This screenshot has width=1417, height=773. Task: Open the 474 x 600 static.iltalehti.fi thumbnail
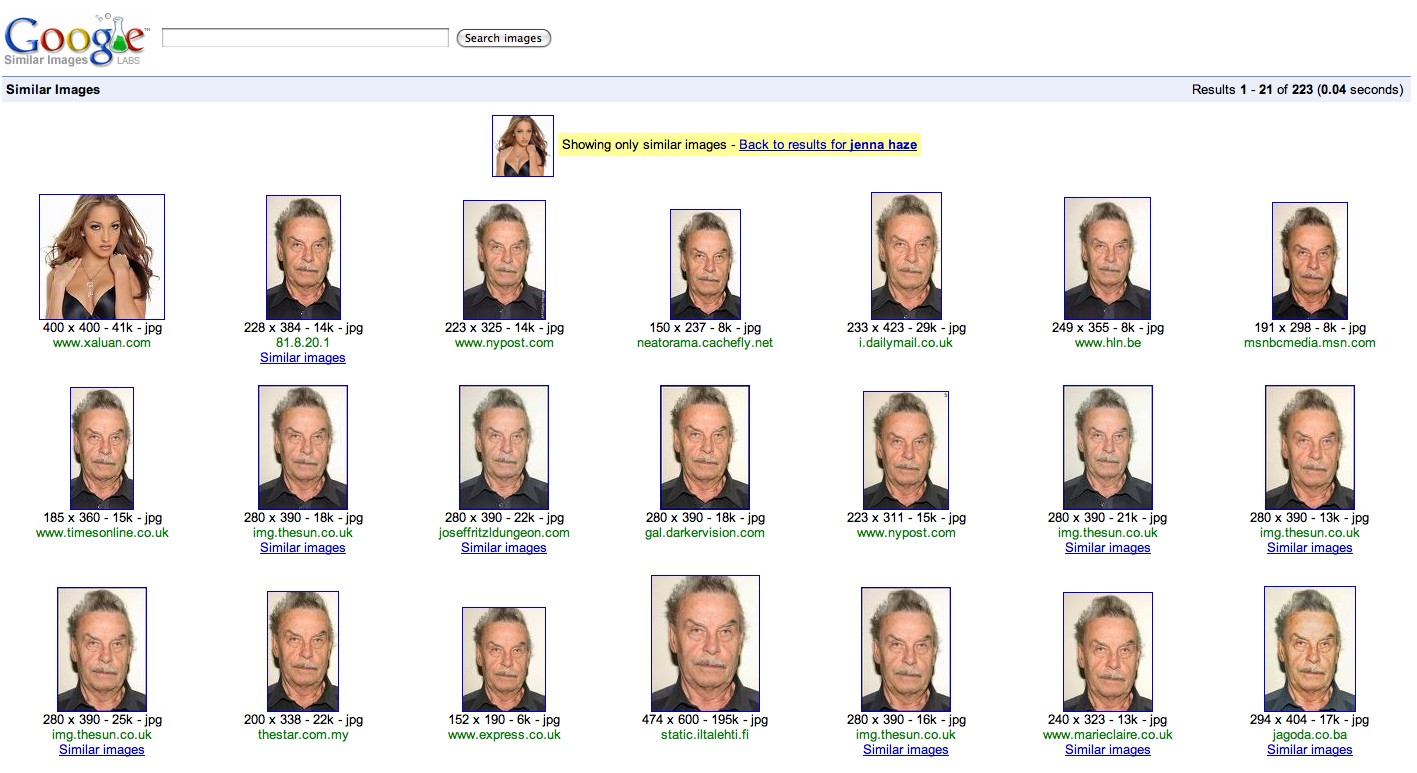[x=705, y=643]
